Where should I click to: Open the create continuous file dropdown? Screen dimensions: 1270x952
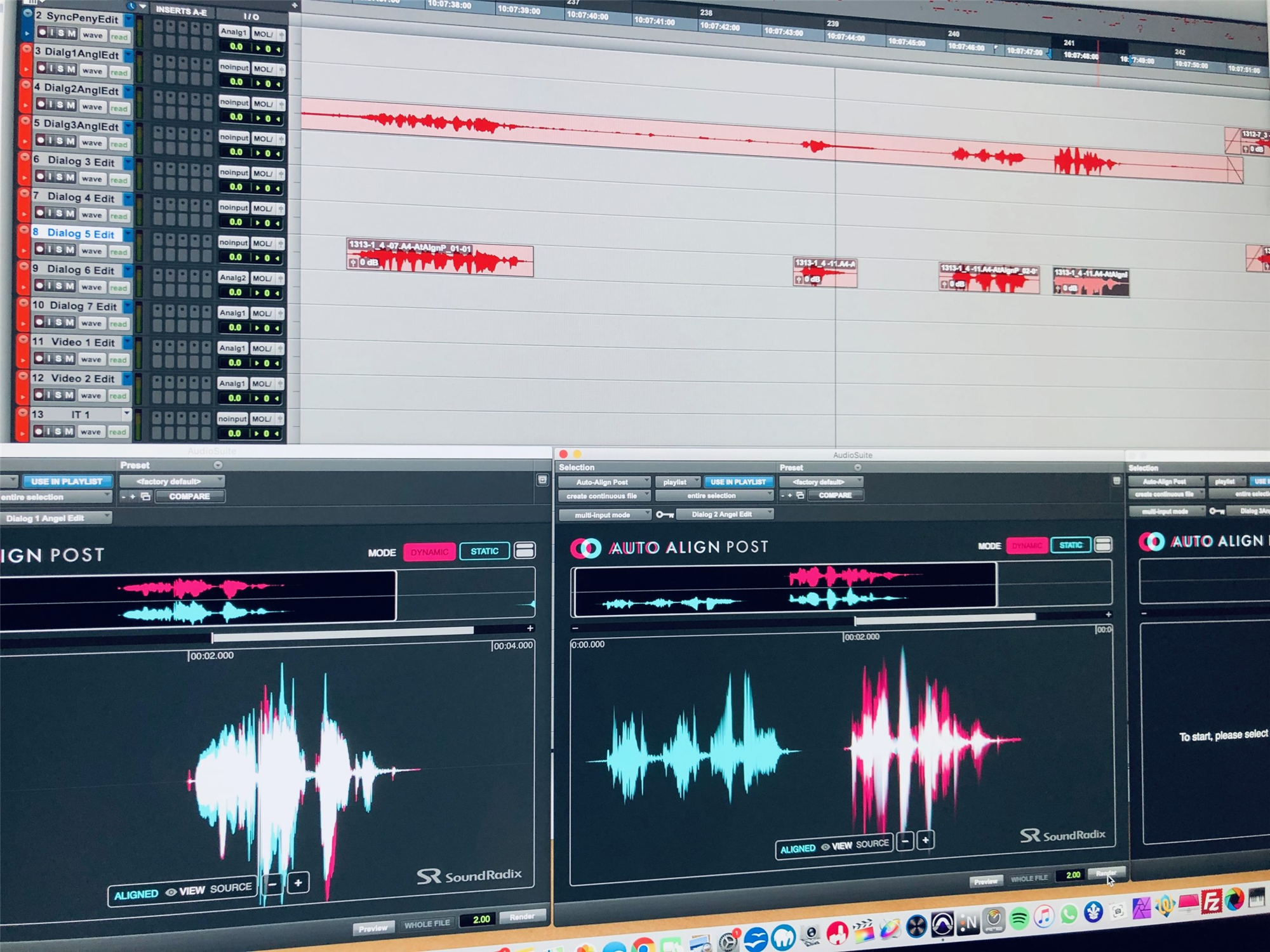[x=605, y=496]
